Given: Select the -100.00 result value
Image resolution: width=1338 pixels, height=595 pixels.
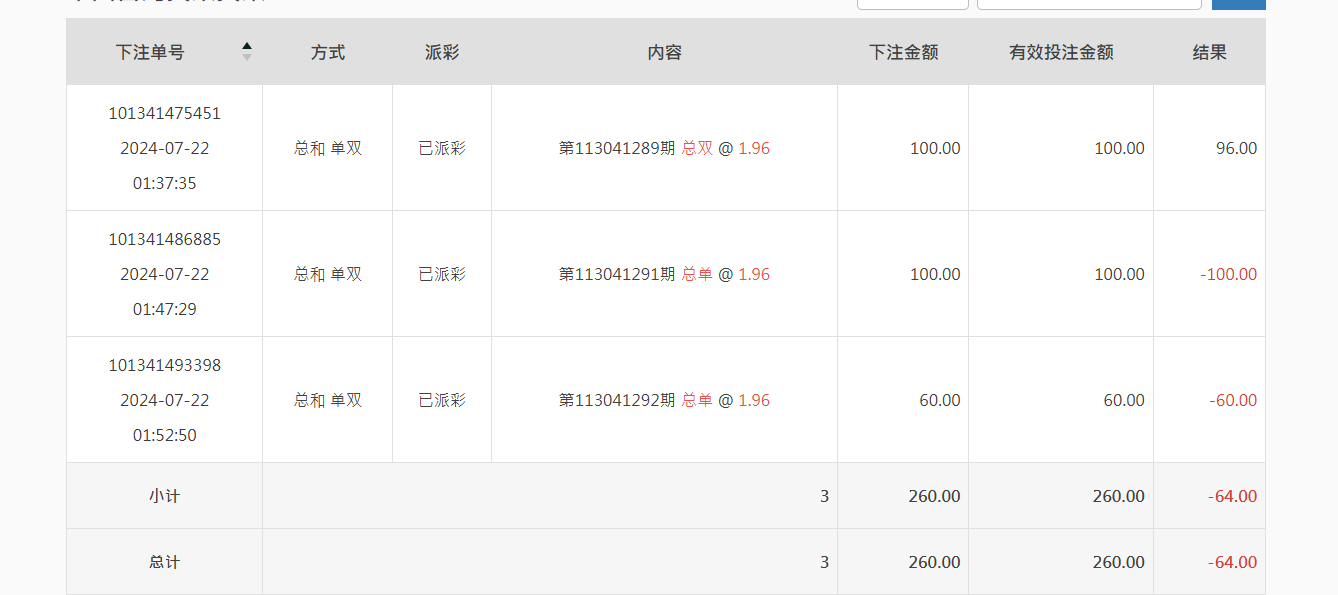Looking at the screenshot, I should pos(1229,275).
